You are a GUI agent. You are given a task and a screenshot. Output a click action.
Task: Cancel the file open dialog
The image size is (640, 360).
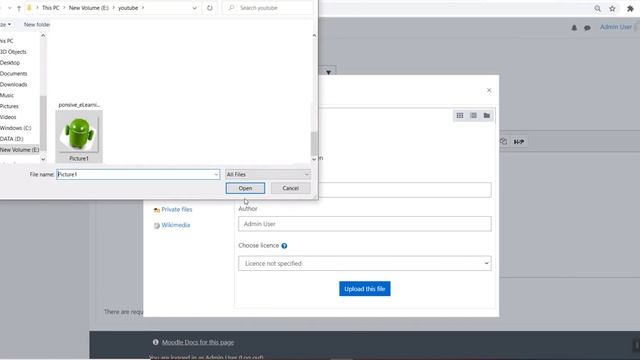(290, 188)
